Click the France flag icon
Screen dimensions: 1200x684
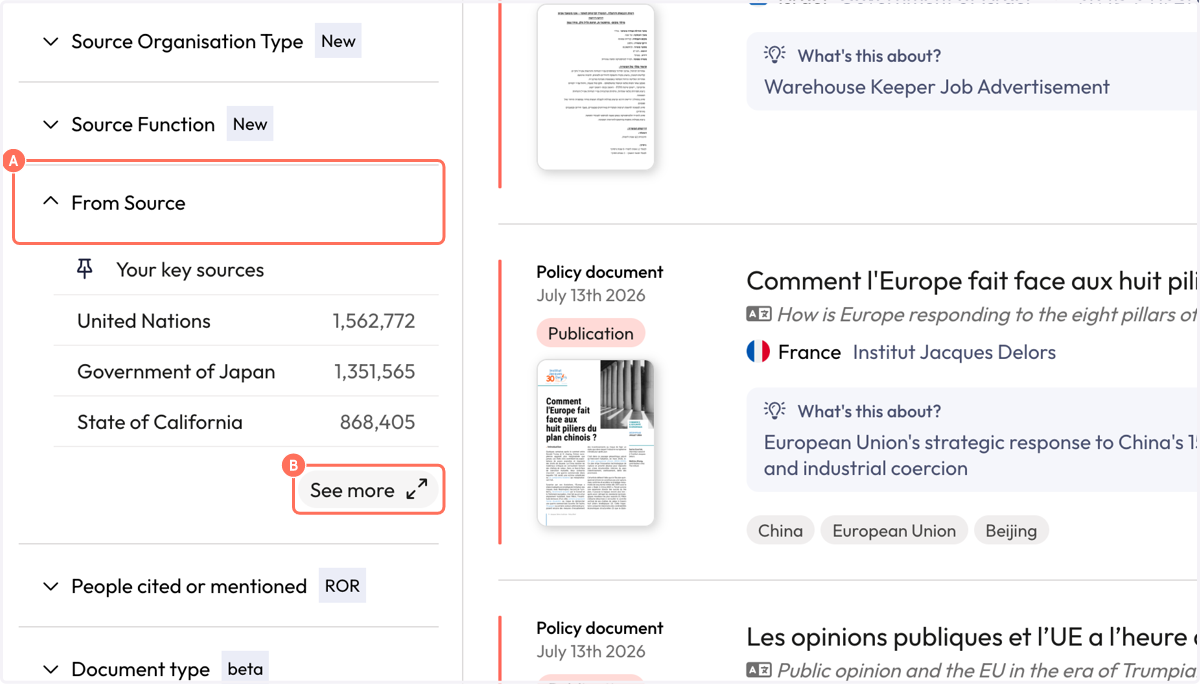(x=758, y=352)
